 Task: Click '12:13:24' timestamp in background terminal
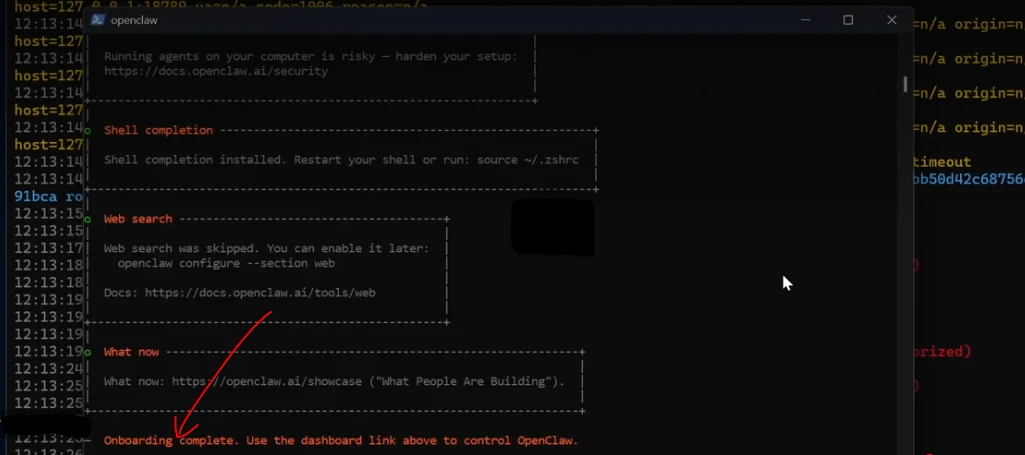click(48, 369)
